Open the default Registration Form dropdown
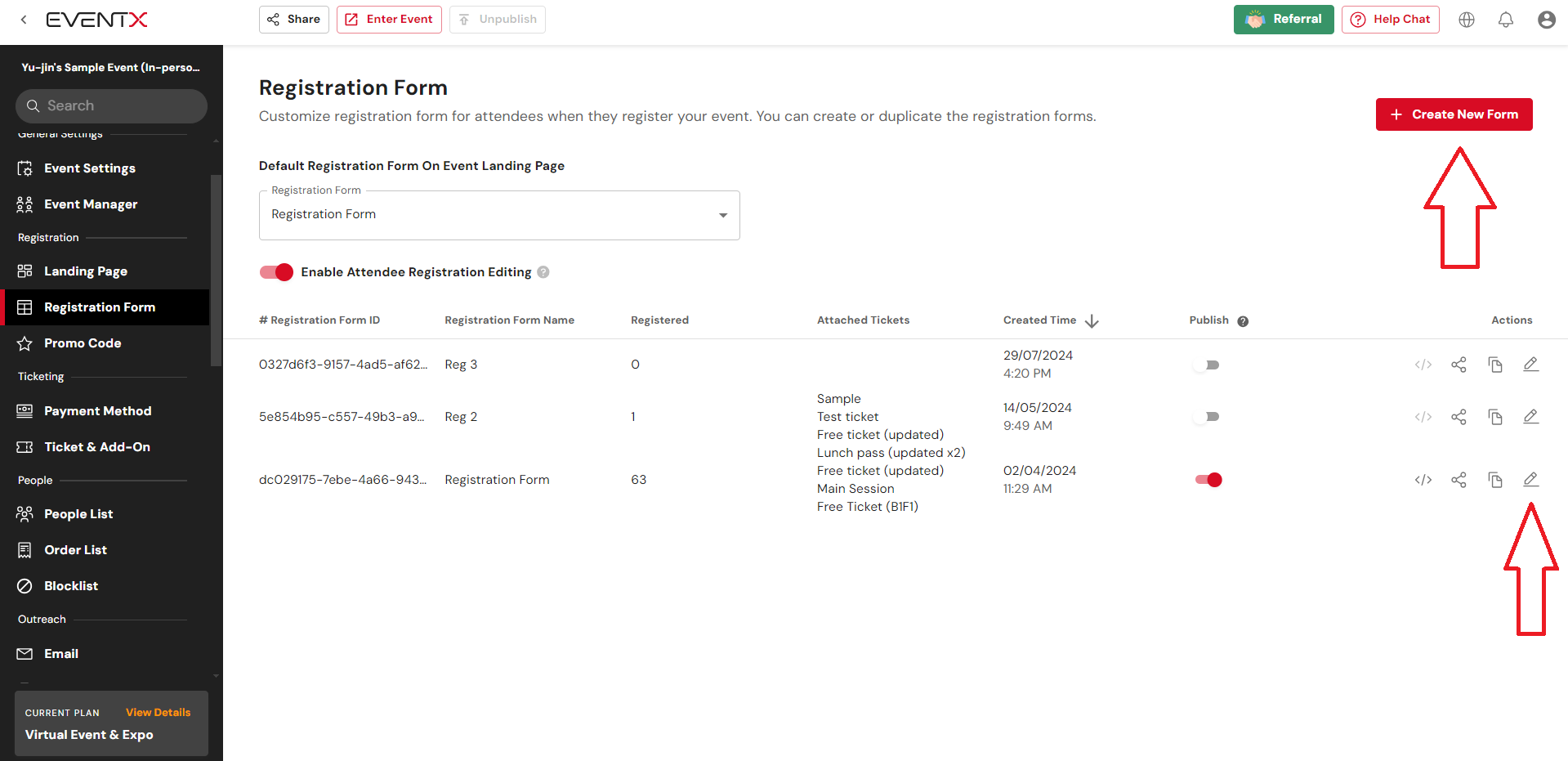 tap(499, 215)
